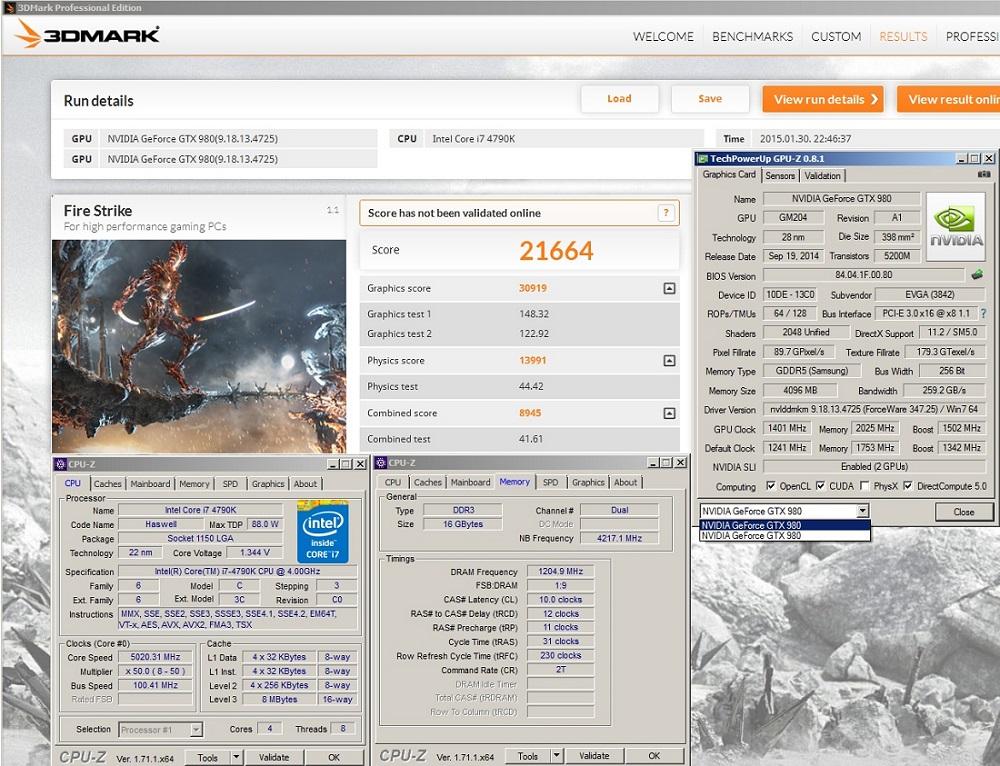The width and height of the screenshot is (1000, 766).
Task: Open Caches tab in left CPU-Z window
Action: [107, 484]
